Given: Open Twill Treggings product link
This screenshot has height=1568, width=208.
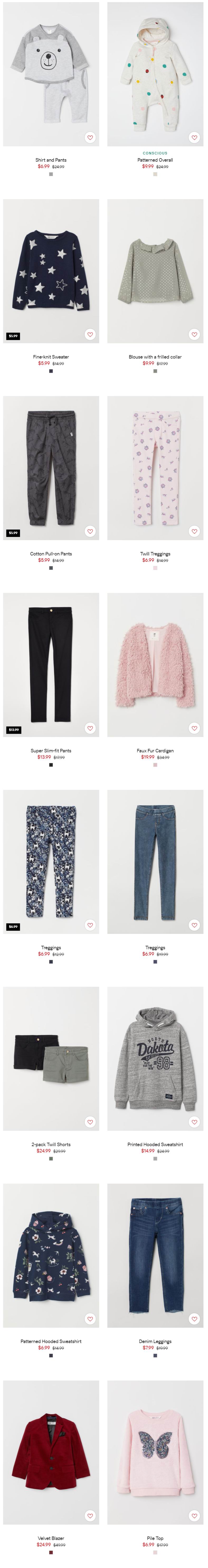Looking at the screenshot, I should [x=155, y=554].
